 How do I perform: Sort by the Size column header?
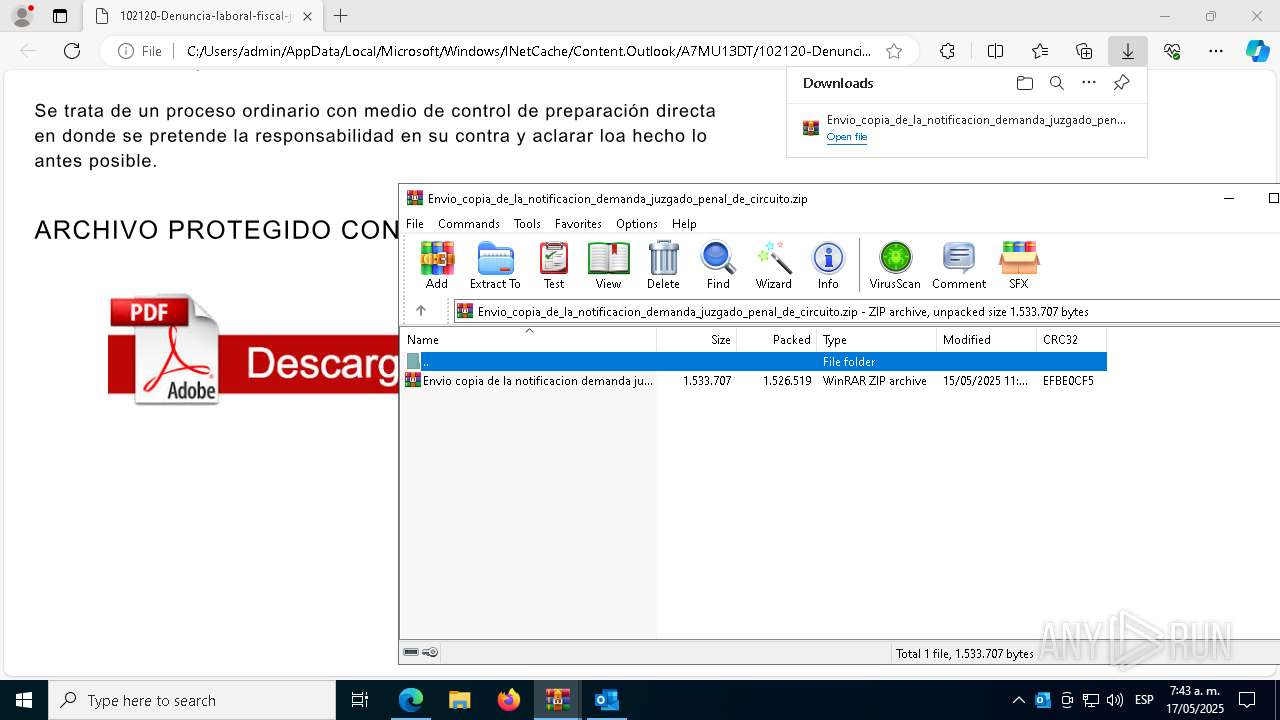click(x=697, y=340)
